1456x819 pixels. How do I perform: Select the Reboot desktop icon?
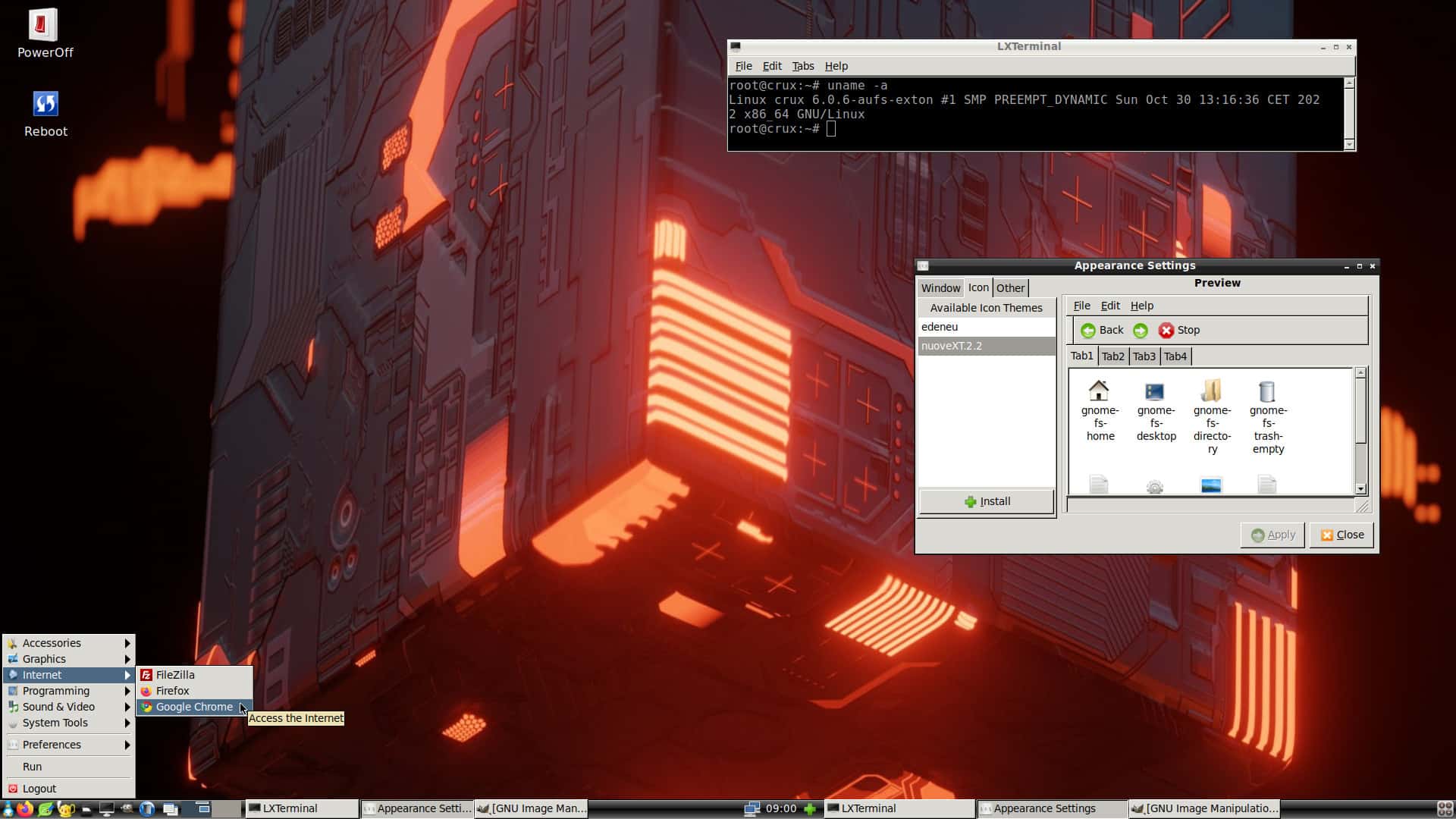point(45,114)
